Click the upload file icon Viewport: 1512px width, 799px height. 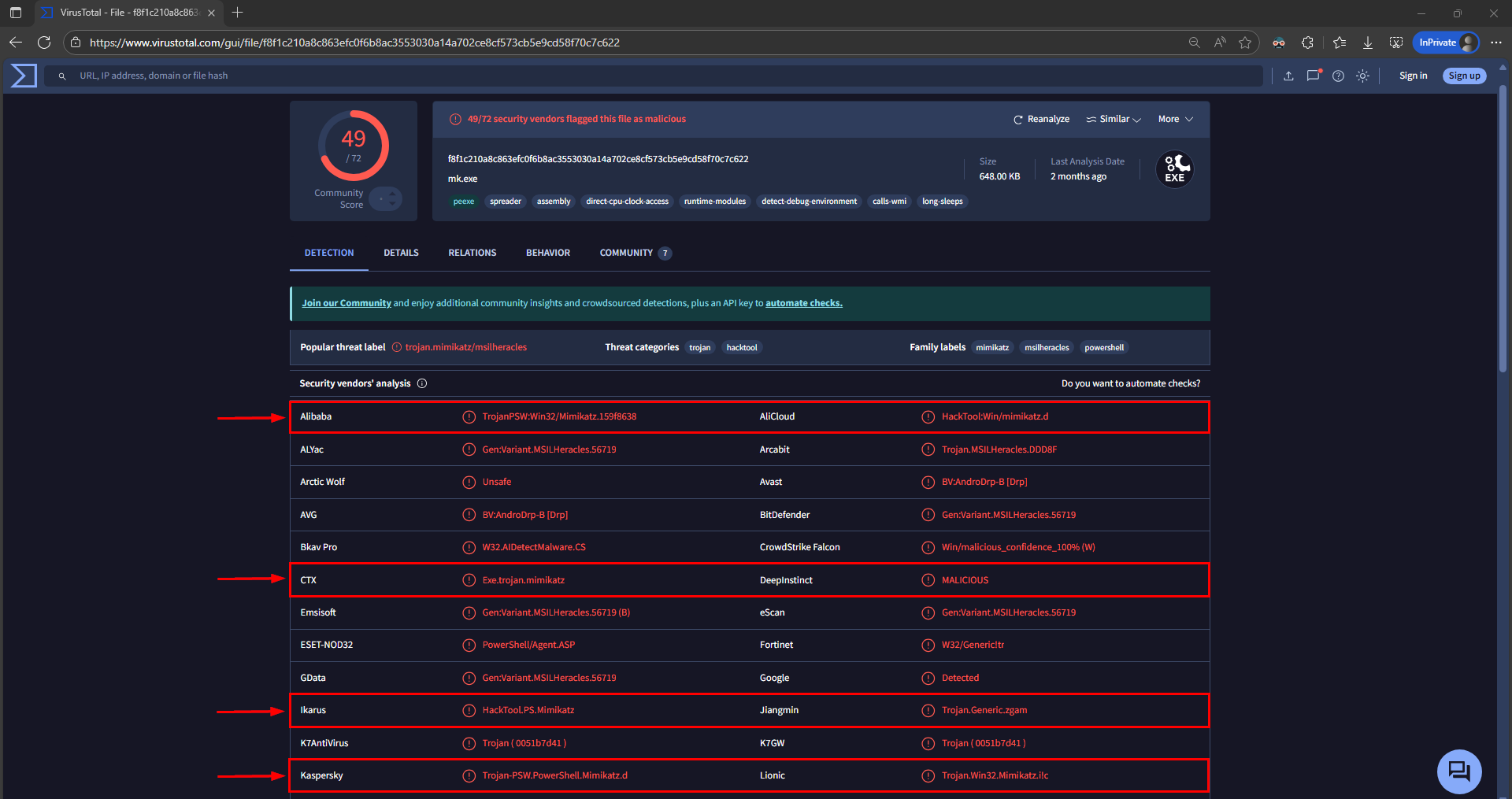(1288, 76)
